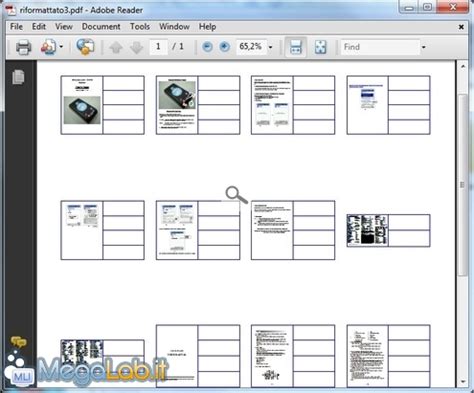The image size is (474, 393).
Task: Click the second middle-row page with three dialogs
Action: pos(198,230)
